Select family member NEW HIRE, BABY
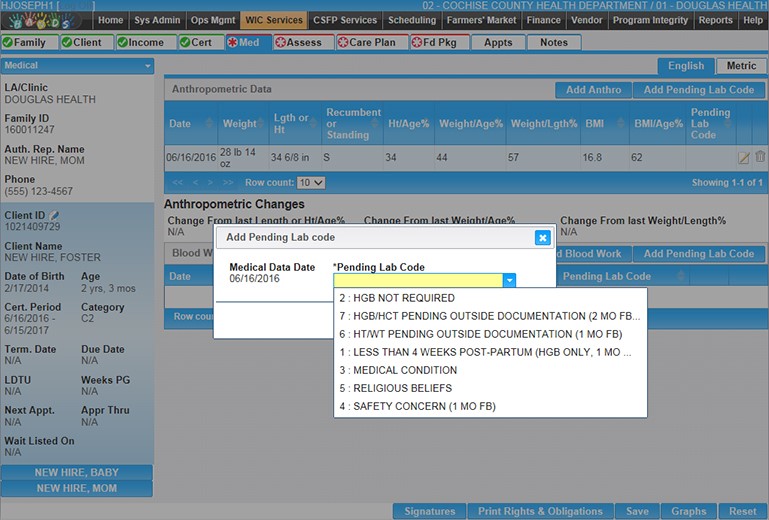769x520 pixels. click(x=77, y=473)
